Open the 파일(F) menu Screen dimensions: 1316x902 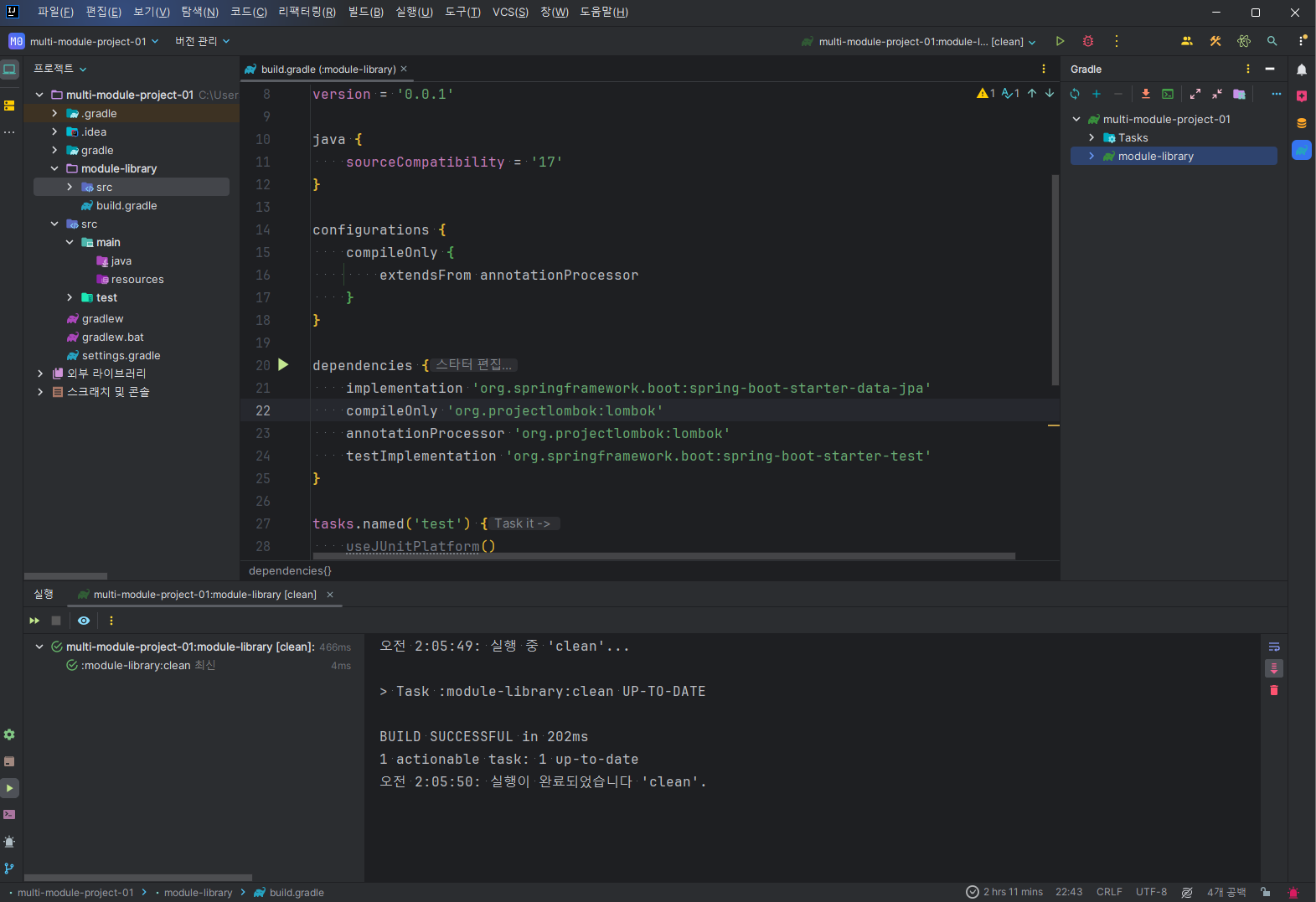55,12
